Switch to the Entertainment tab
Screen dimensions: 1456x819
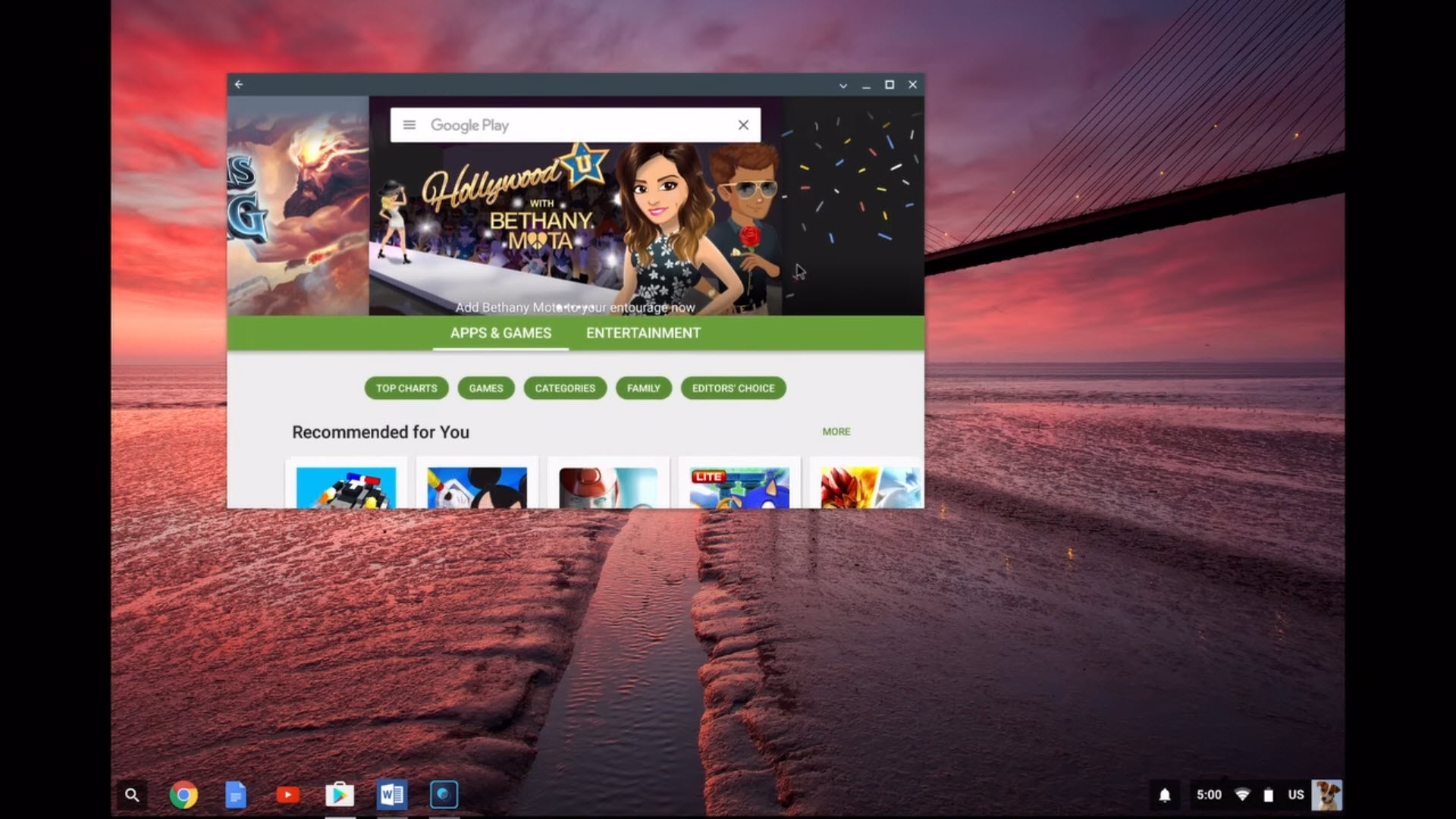(643, 333)
